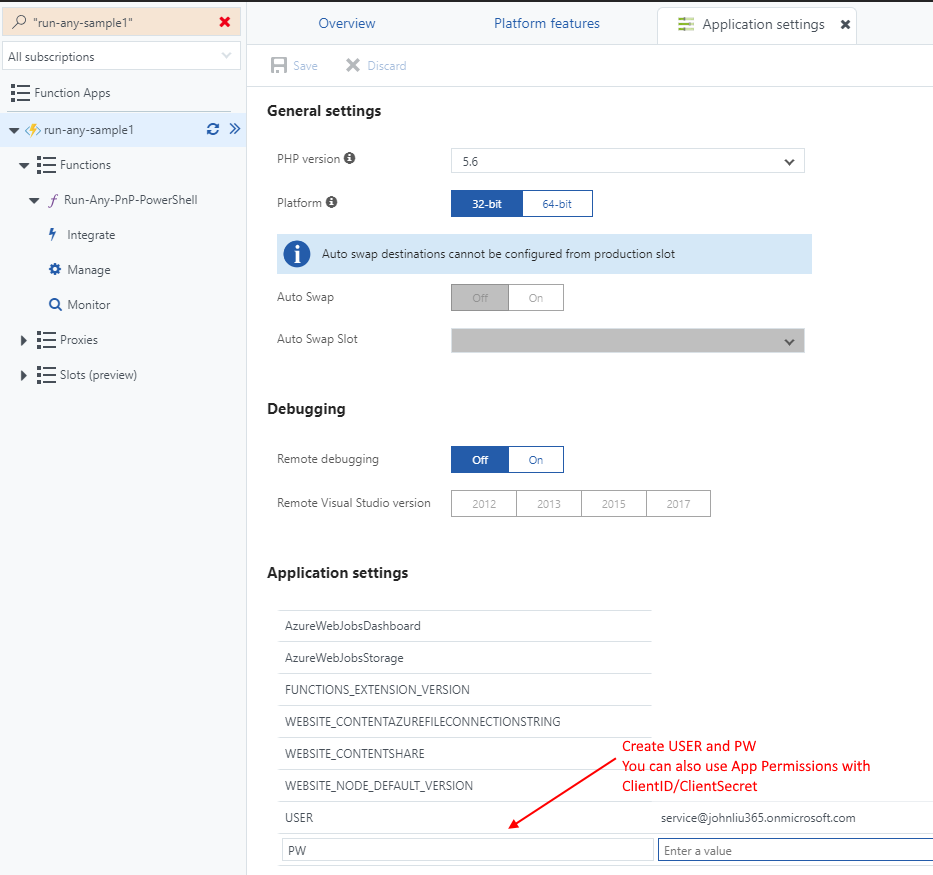The image size is (933, 875).
Task: Open Manage gear item in sidebar
Action: [x=88, y=270]
